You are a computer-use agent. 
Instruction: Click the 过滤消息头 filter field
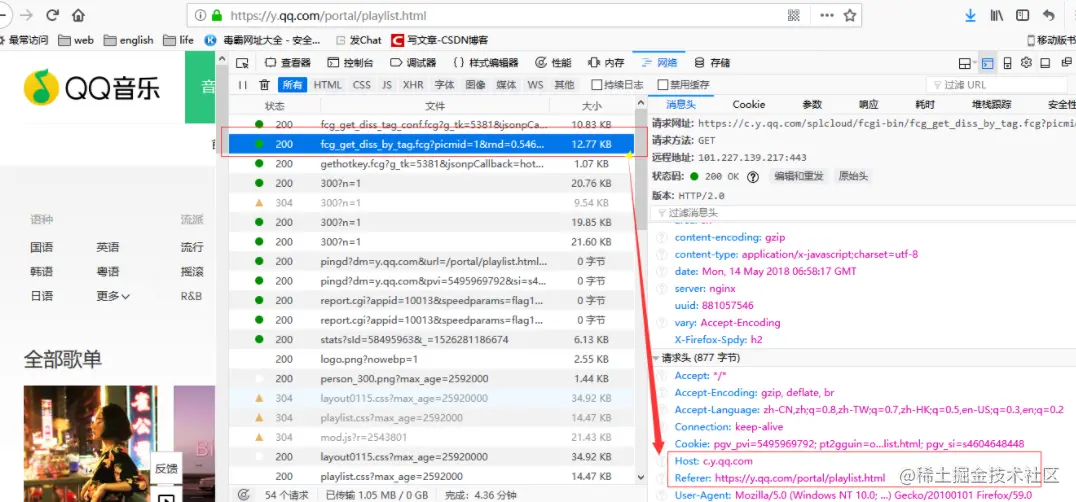[862, 213]
